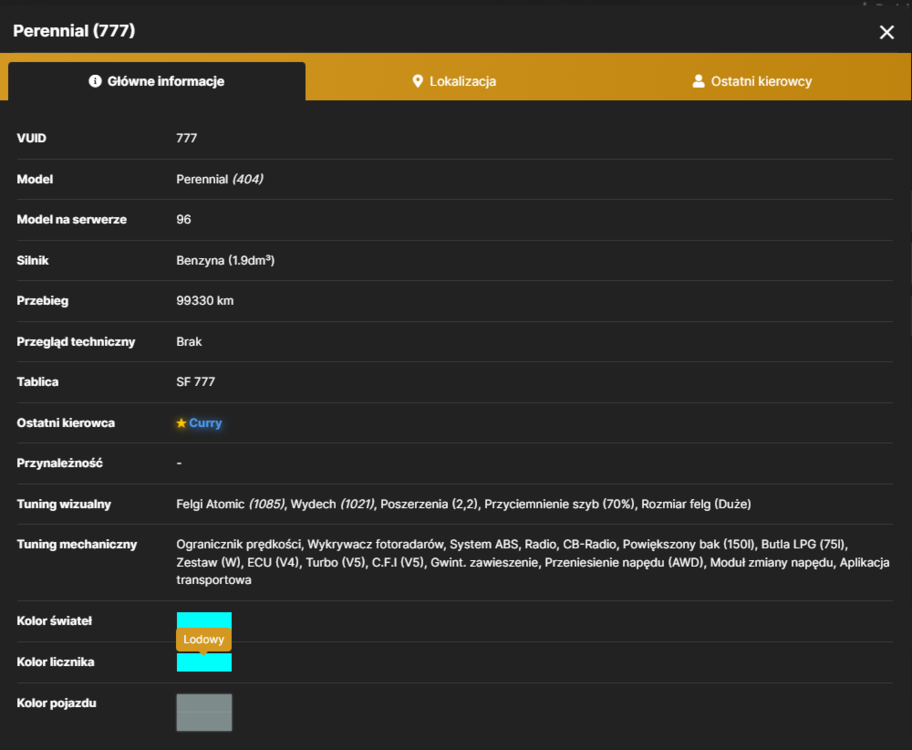Close the Perennial (777) dialog
Screen dimensions: 912x750
point(886,32)
